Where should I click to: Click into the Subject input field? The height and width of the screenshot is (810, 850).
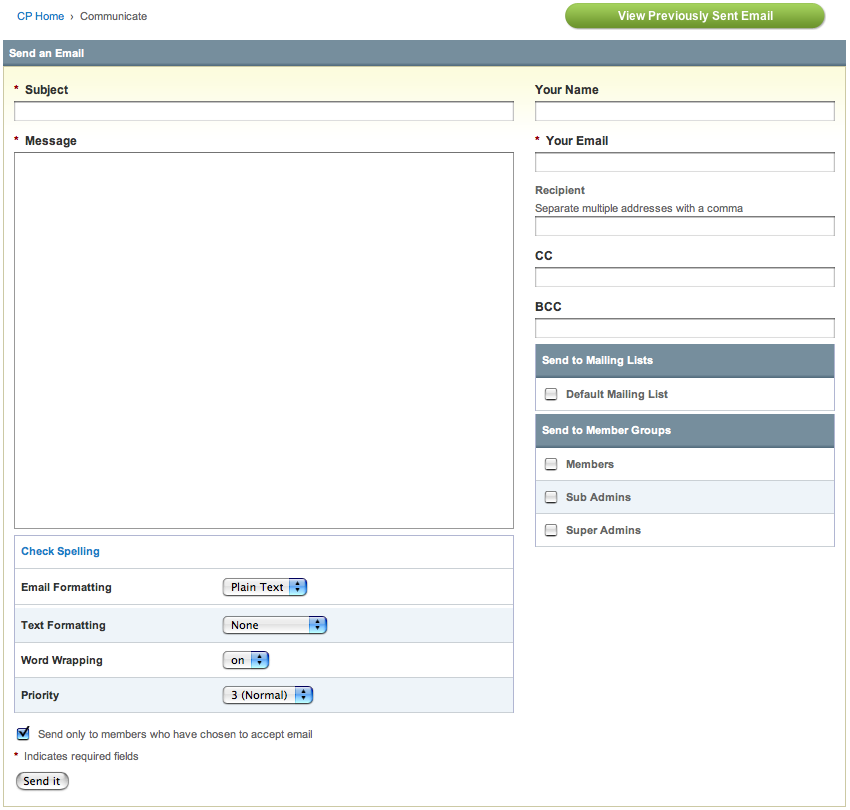pyautogui.click(x=264, y=111)
